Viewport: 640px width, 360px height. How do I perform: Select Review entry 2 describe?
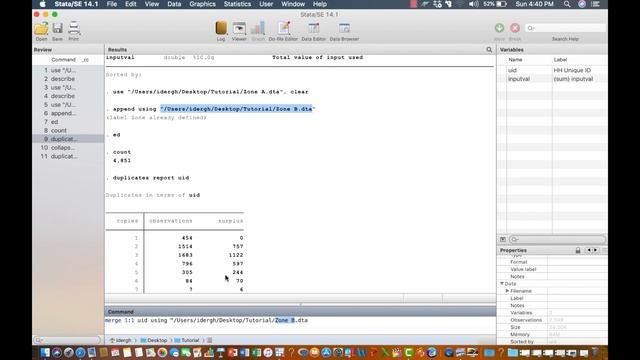coord(68,79)
